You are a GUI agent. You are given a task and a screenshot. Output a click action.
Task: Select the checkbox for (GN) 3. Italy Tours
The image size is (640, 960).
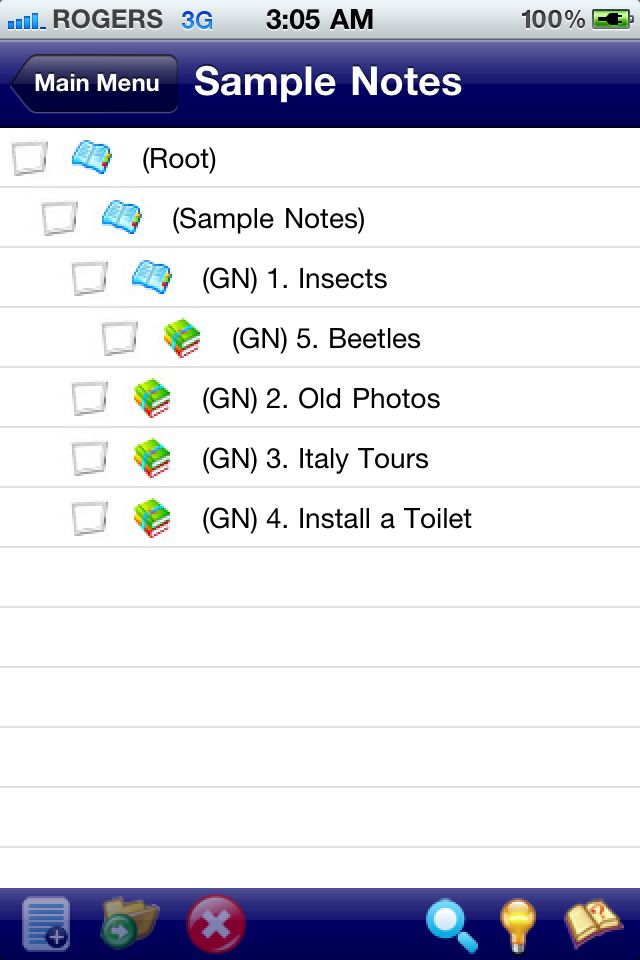(89, 459)
